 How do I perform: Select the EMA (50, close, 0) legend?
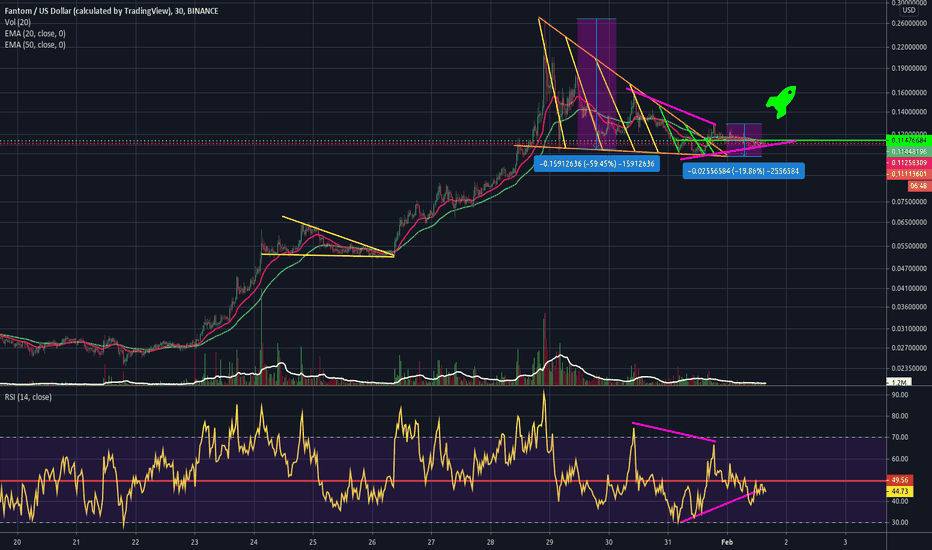pos(35,45)
